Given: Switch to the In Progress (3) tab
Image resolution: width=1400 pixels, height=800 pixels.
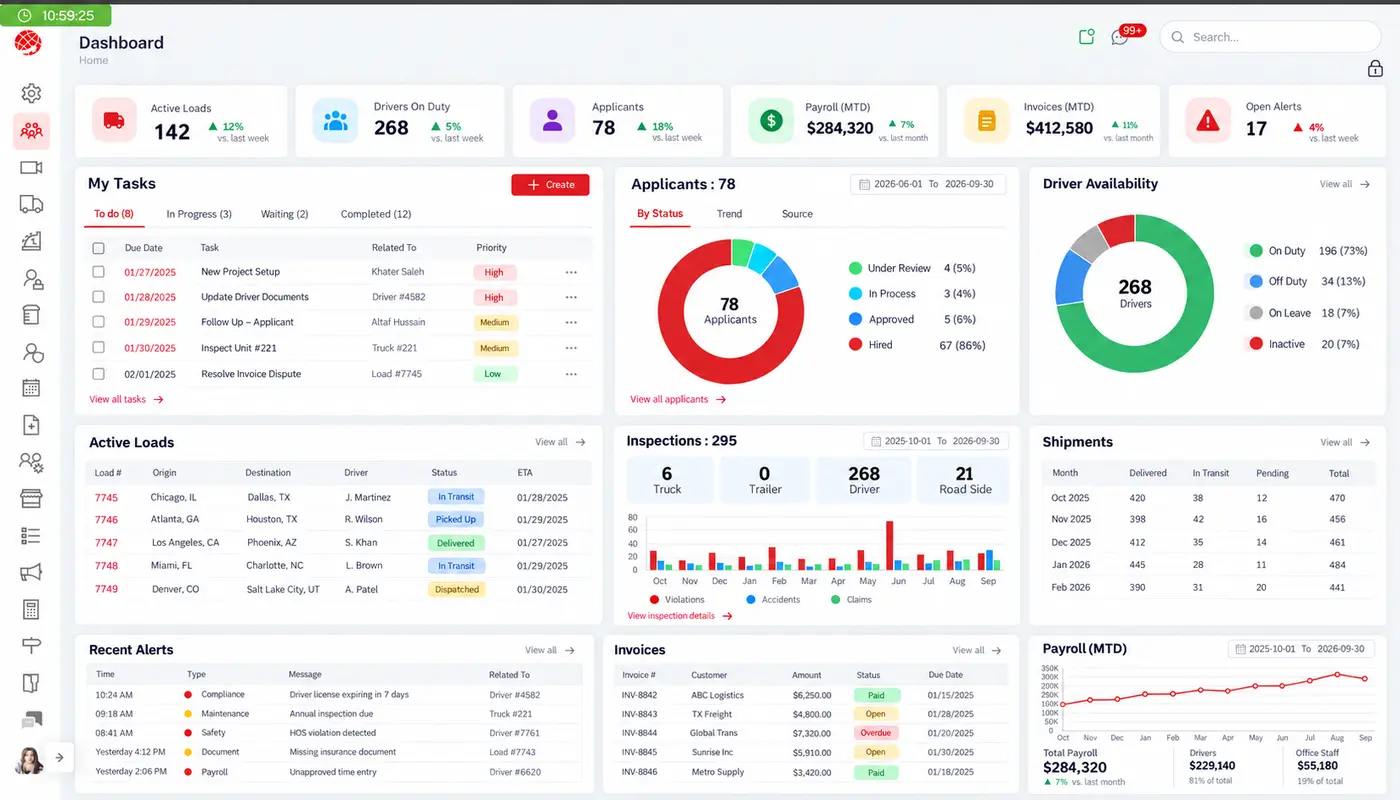Looking at the screenshot, I should [x=199, y=214].
